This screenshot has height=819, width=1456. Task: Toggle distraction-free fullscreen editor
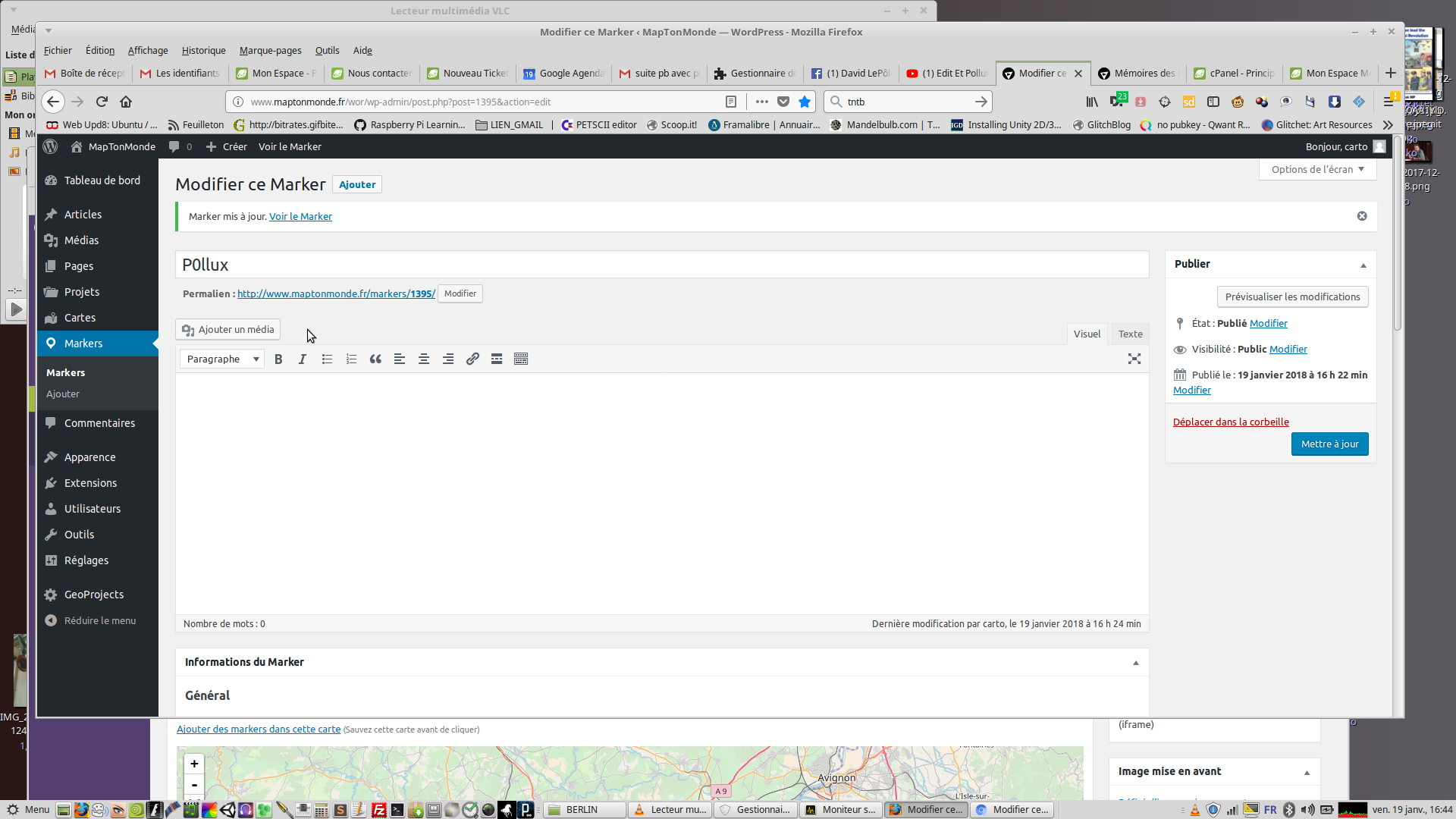(1134, 359)
